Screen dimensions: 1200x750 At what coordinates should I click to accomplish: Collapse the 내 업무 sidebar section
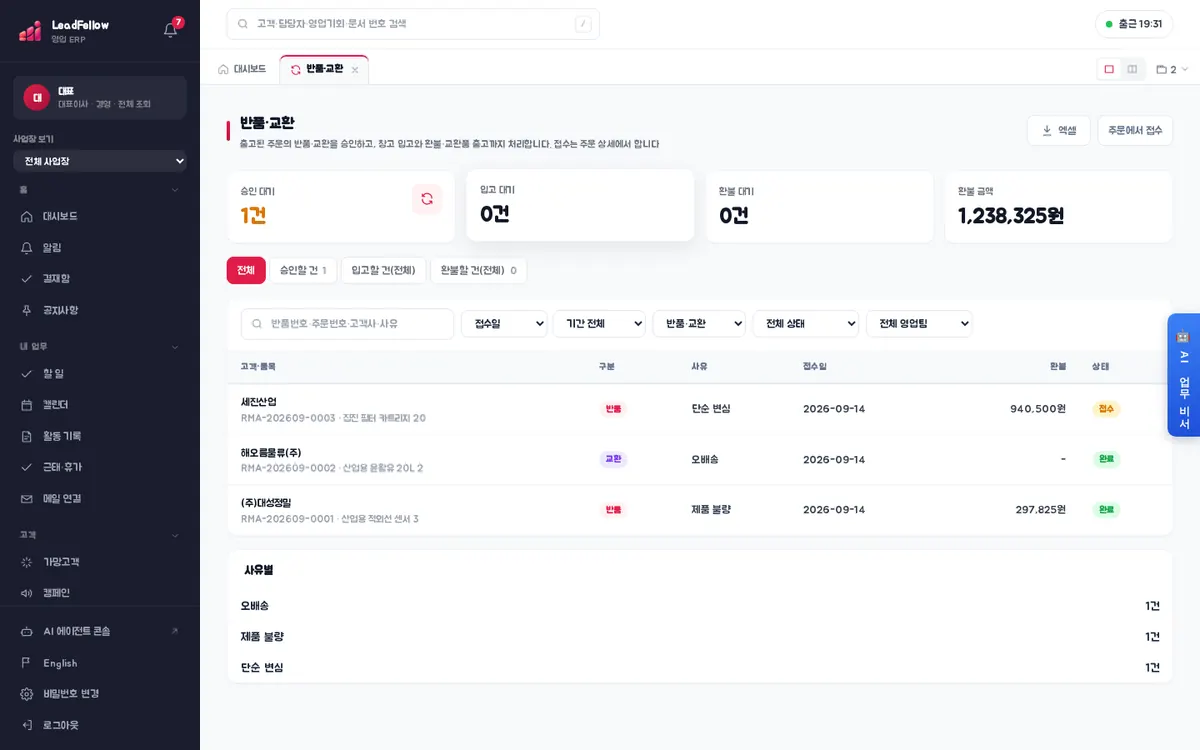pos(100,347)
